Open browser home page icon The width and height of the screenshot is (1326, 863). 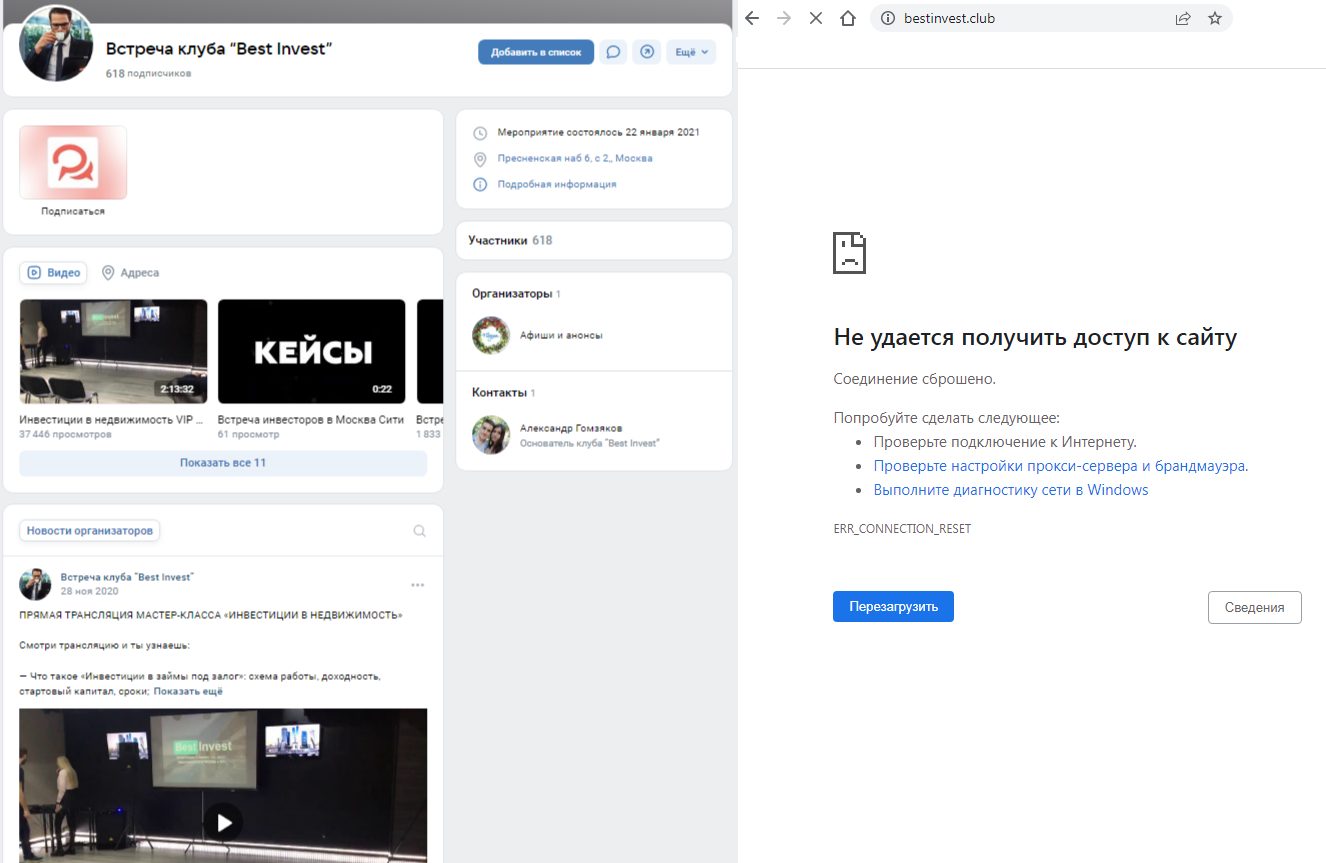point(848,18)
